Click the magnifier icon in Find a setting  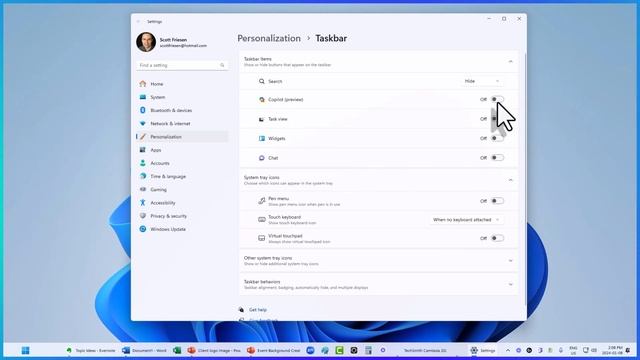222,65
